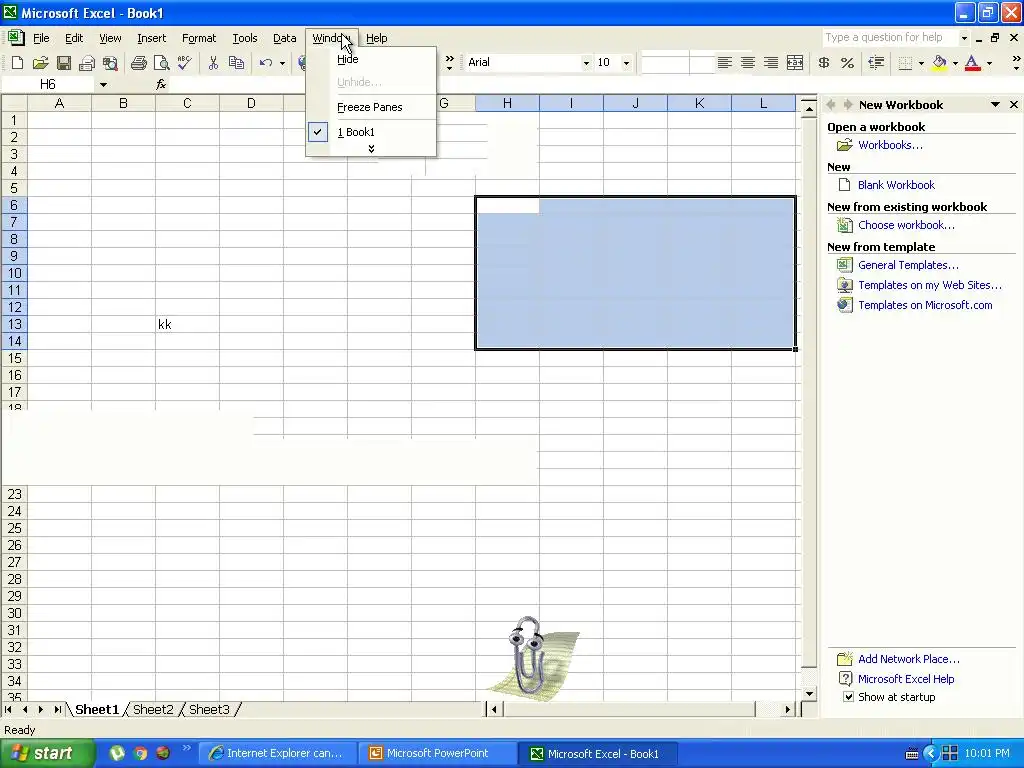Screen dimensions: 1024x768
Task: Click the Windows start button
Action: point(46,753)
